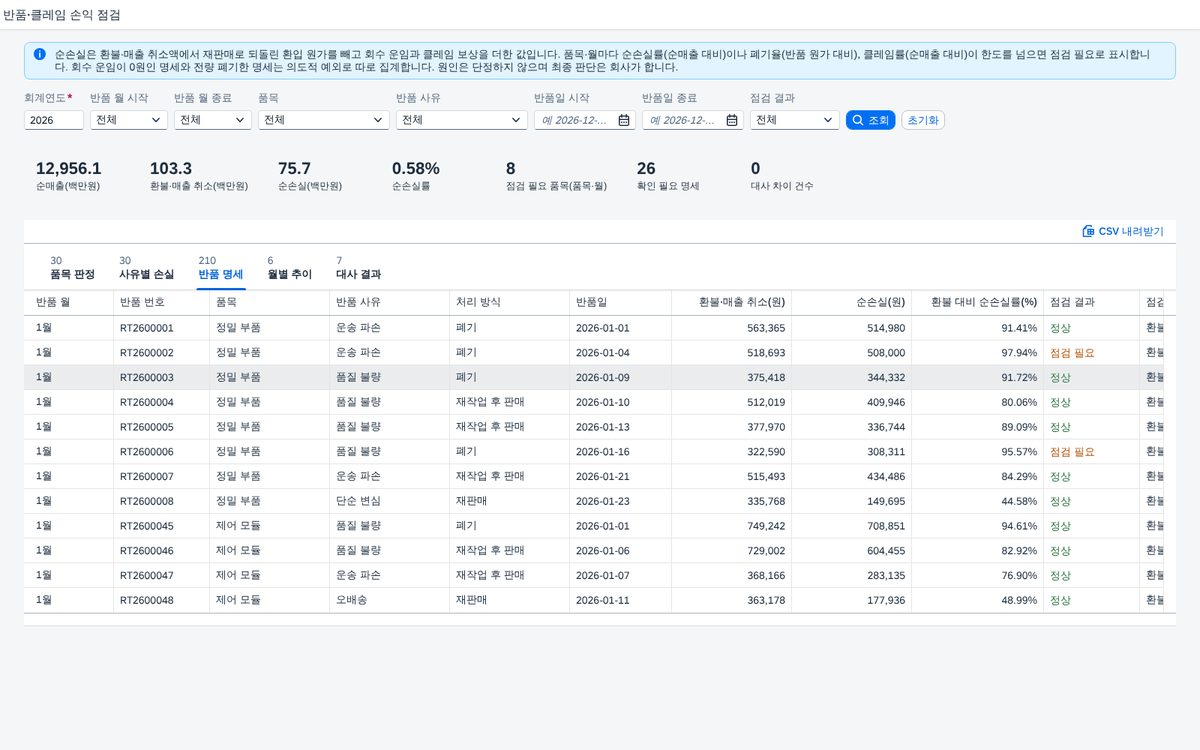1200x750 pixels.
Task: Click the 품목 column header
Action: click(269, 302)
